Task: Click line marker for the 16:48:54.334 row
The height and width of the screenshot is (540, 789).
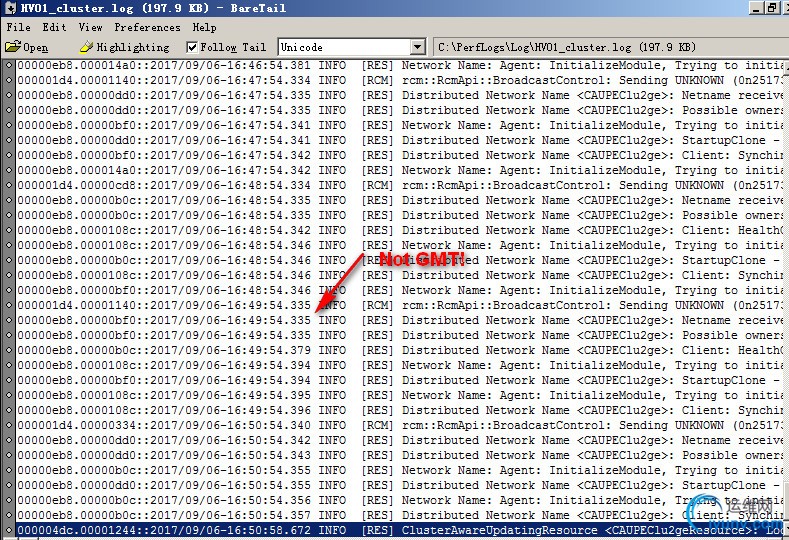Action: (x=9, y=185)
